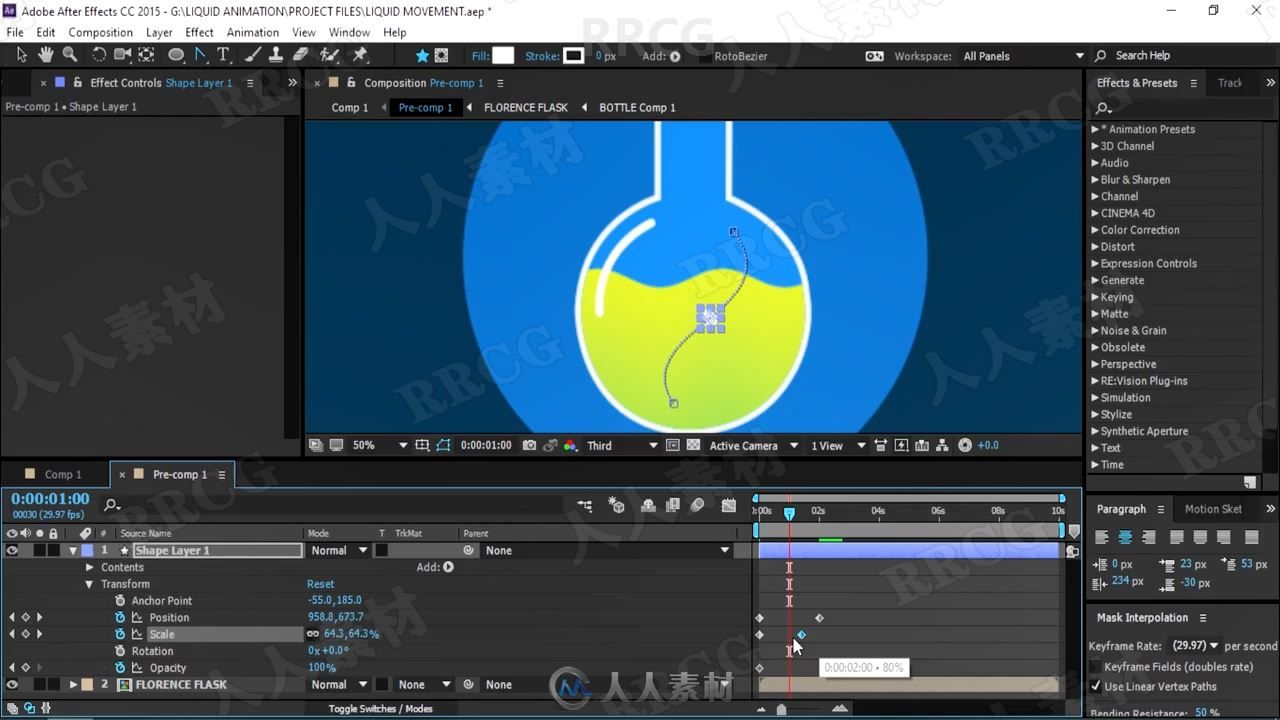Screen dimensions: 1280x720
Task: Select the Clone Stamp tool
Action: point(276,55)
